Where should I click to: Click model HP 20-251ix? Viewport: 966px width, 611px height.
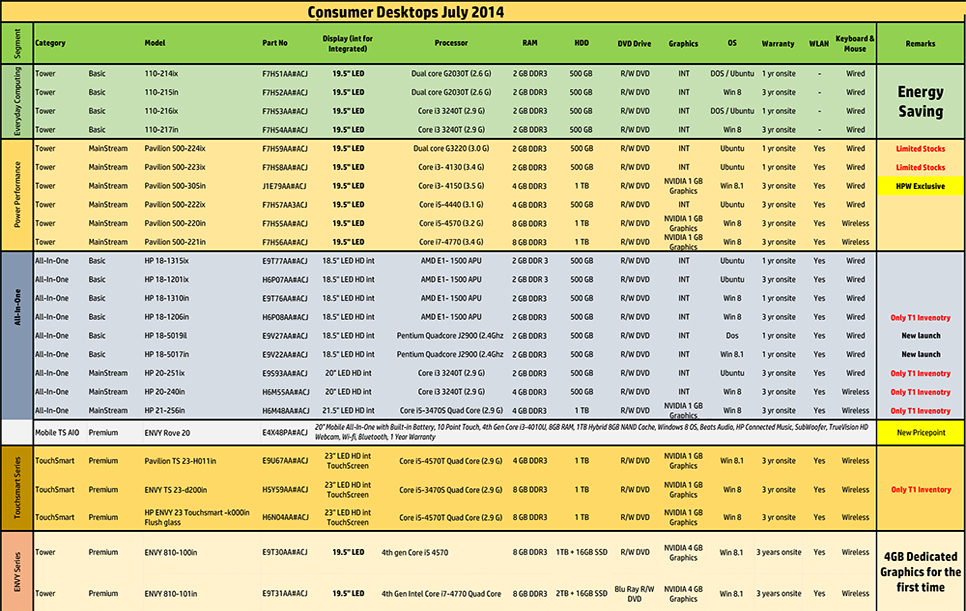164,373
